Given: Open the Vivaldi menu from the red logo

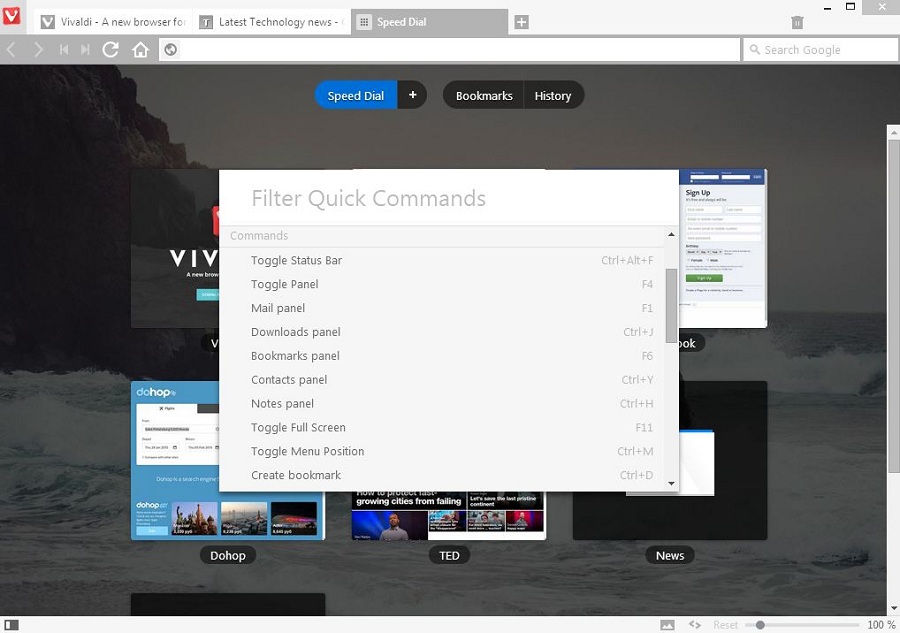Looking at the screenshot, I should click(x=11, y=15).
